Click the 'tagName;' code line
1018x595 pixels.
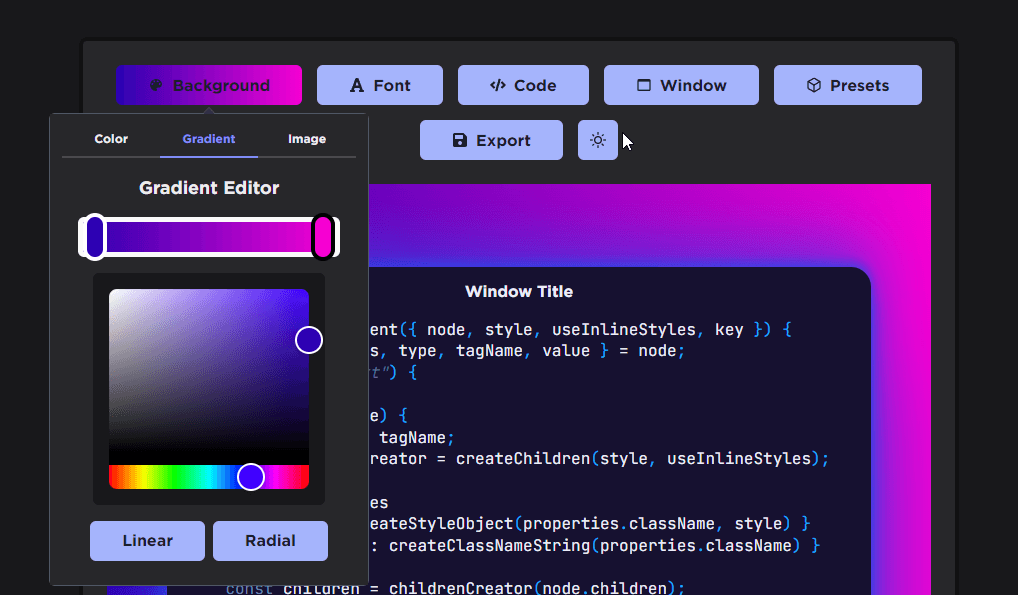pyautogui.click(x=417, y=438)
